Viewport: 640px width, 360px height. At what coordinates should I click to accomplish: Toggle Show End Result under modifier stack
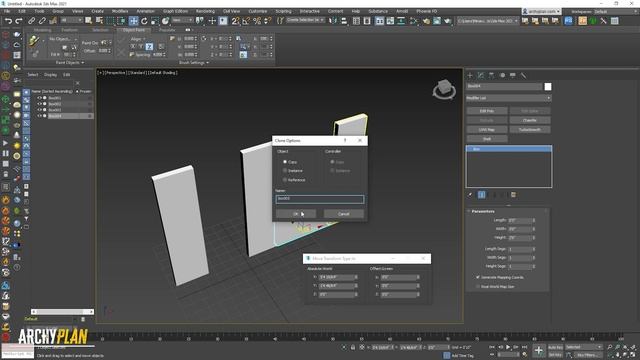point(482,195)
